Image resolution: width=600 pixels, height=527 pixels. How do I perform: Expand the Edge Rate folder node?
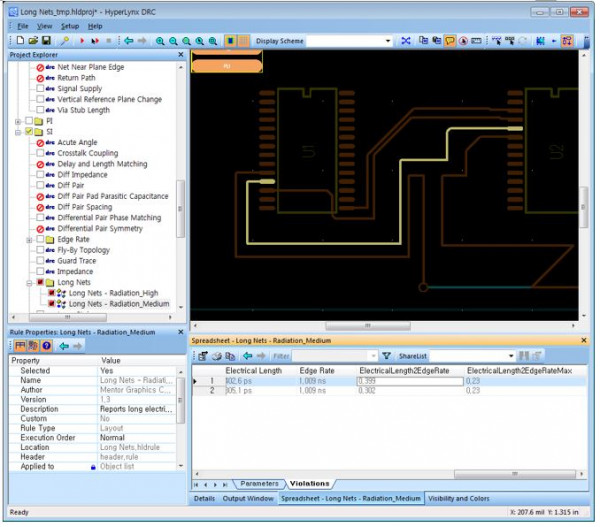29,239
